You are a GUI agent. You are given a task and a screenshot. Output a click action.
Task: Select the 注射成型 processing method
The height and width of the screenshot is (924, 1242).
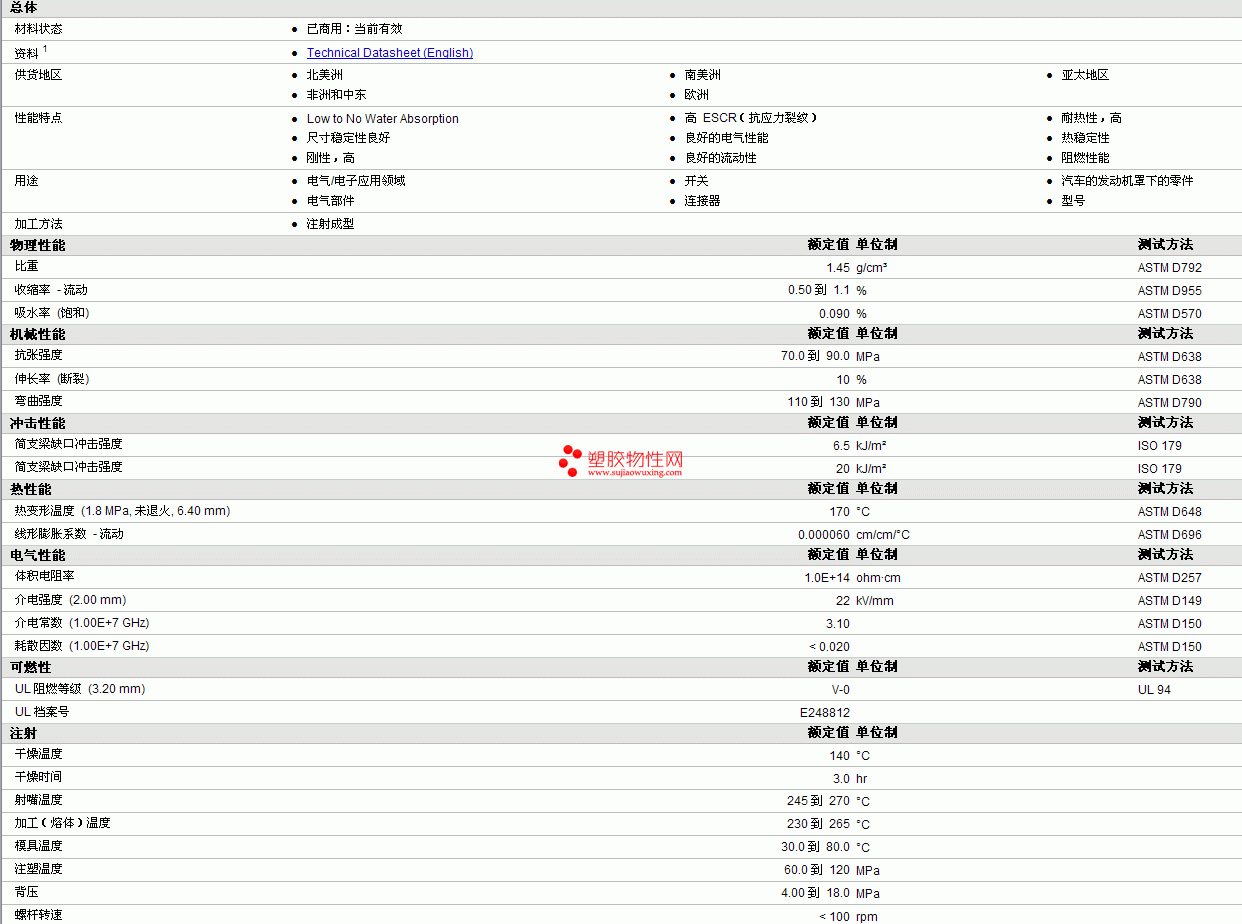331,224
